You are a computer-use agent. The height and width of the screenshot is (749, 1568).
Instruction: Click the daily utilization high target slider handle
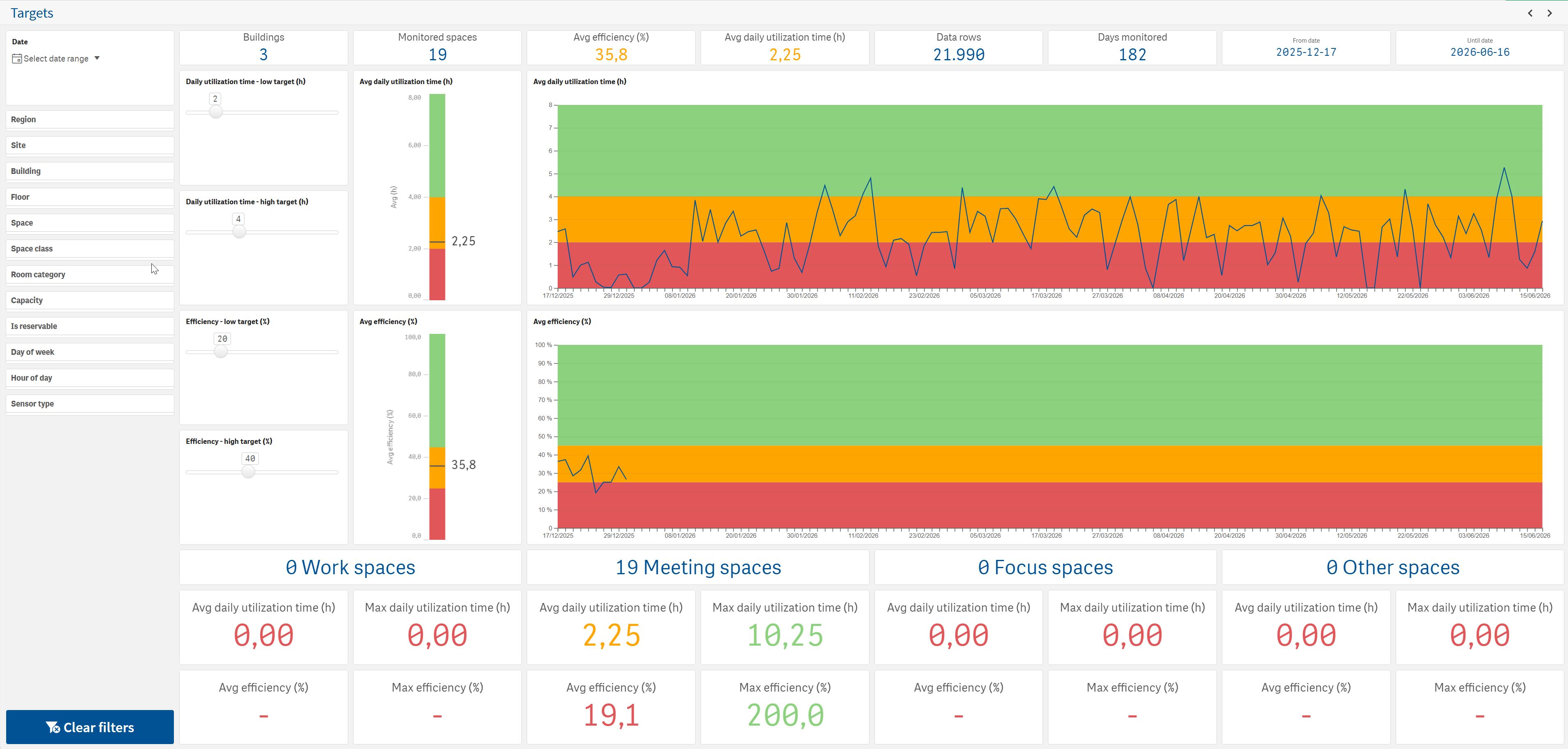pyautogui.click(x=239, y=232)
